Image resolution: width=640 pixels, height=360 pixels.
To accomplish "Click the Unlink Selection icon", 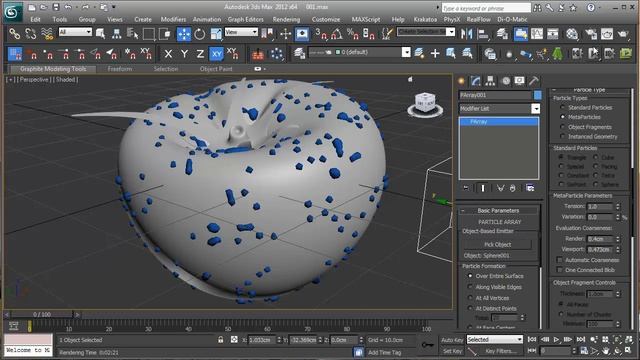I will (31, 34).
